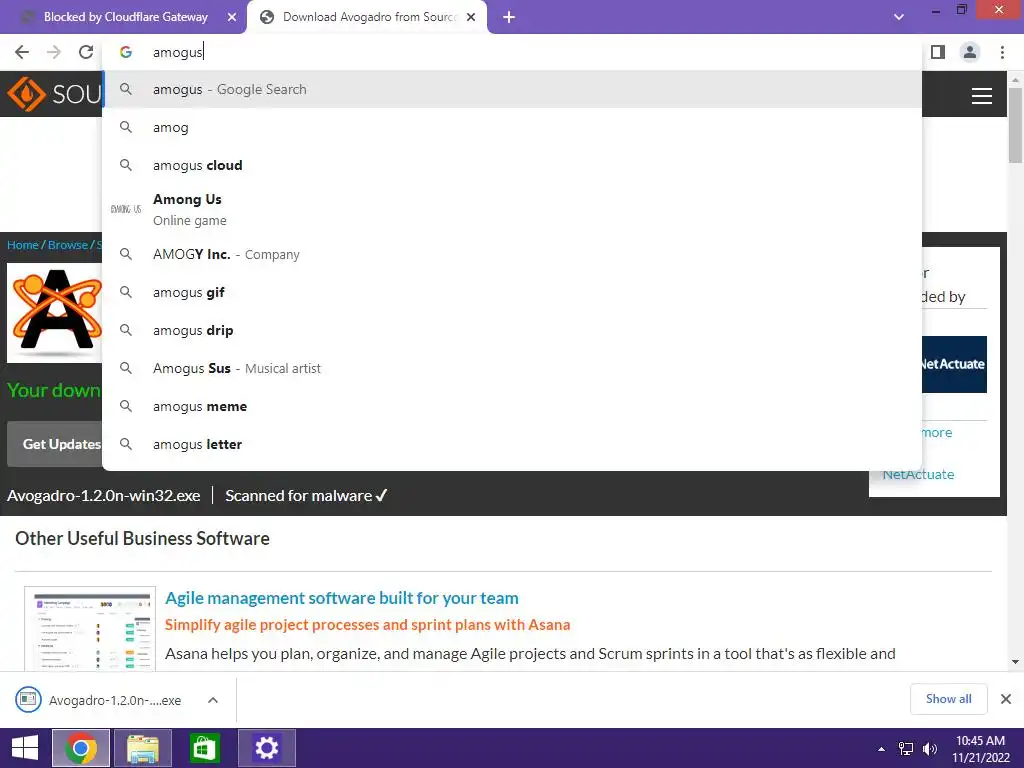
Task: Close the downloads bar
Action: pyautogui.click(x=1006, y=699)
